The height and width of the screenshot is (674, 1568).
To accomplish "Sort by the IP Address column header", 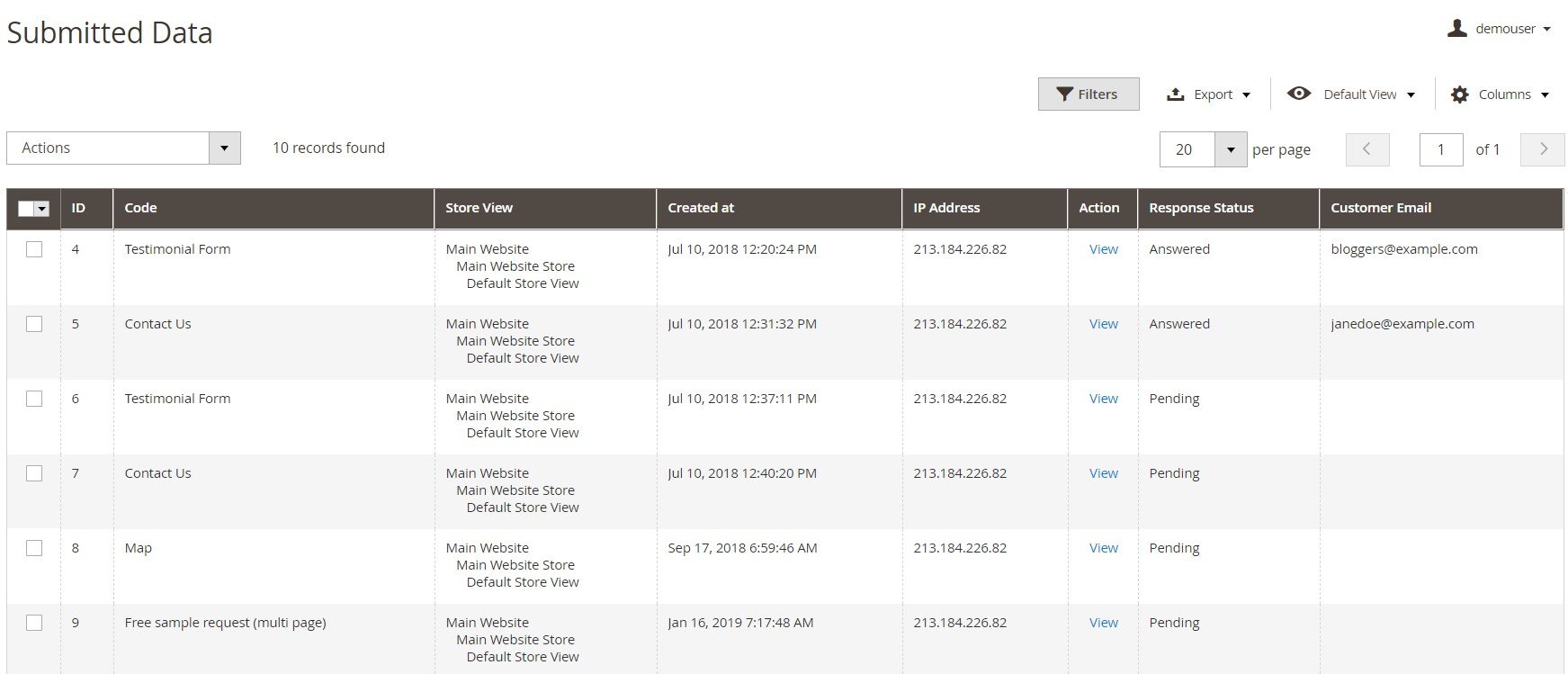I will pos(985,209).
